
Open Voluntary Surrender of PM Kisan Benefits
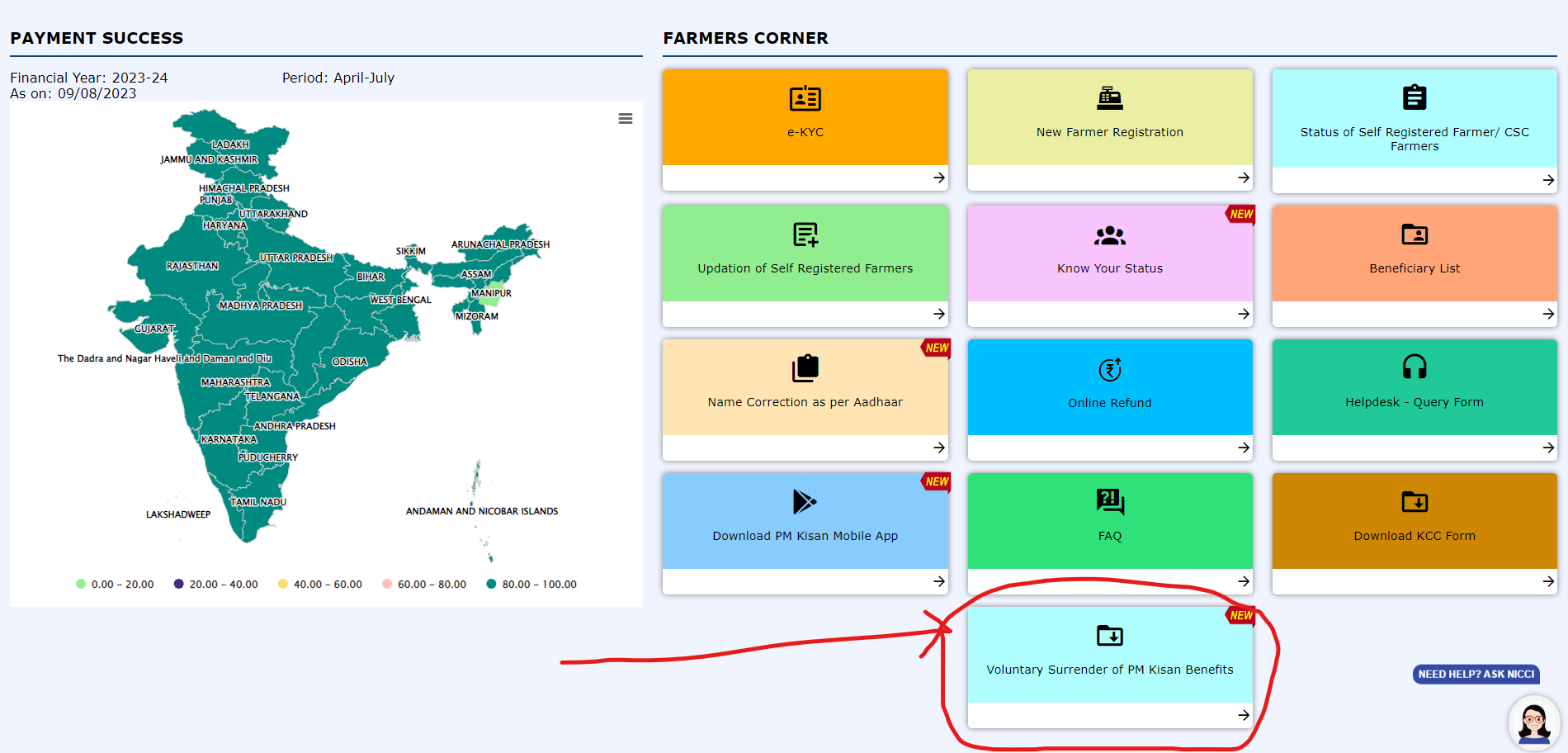pos(1109,669)
